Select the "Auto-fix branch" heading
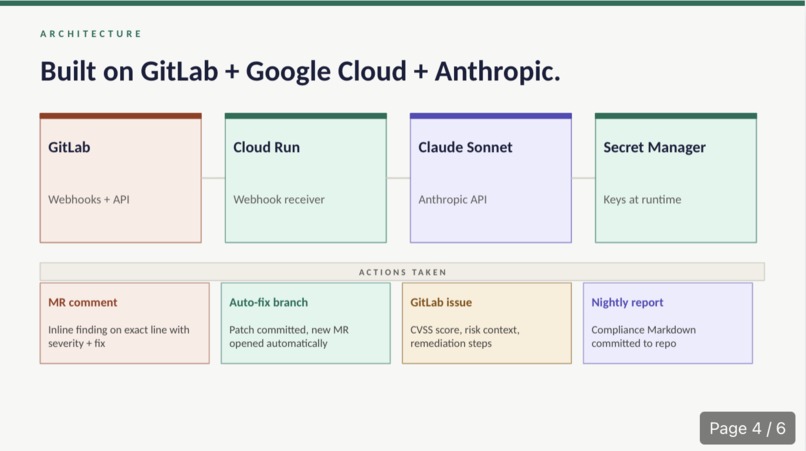This screenshot has height=451, width=806. pos(268,302)
